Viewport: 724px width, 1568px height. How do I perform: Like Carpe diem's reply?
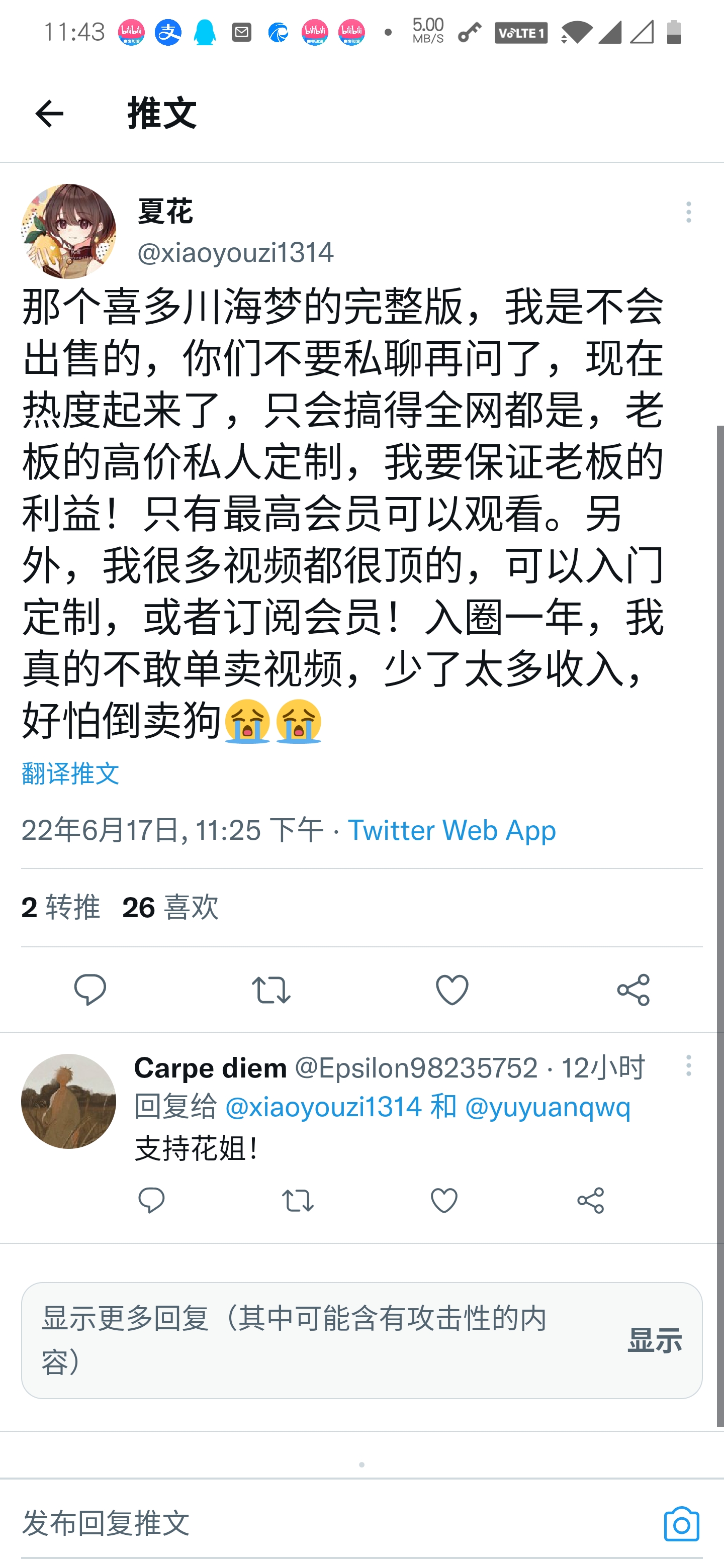pos(444,1200)
